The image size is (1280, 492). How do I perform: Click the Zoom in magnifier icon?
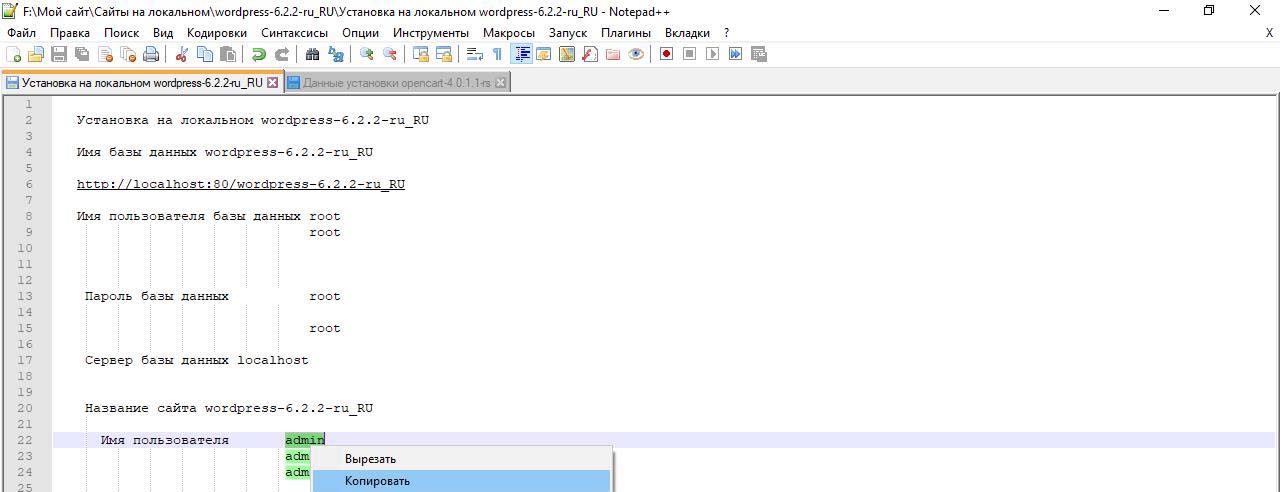[x=367, y=55]
